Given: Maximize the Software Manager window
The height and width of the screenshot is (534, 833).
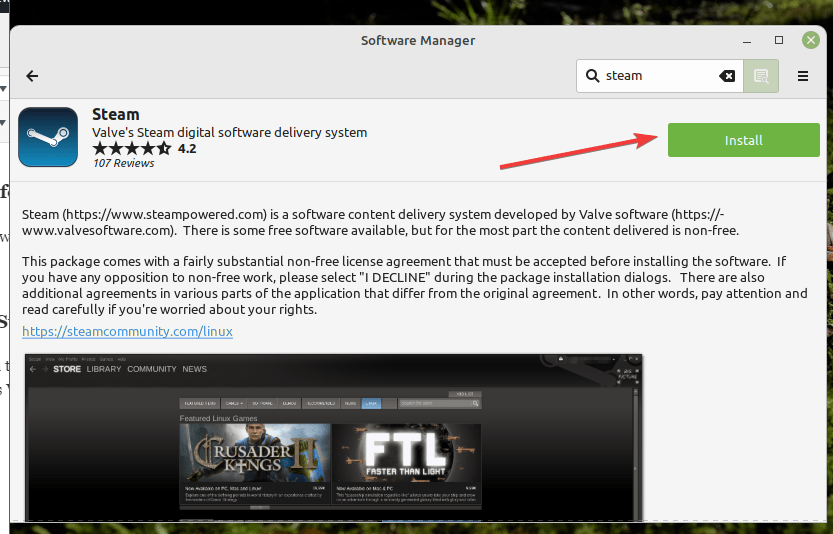Looking at the screenshot, I should [779, 40].
